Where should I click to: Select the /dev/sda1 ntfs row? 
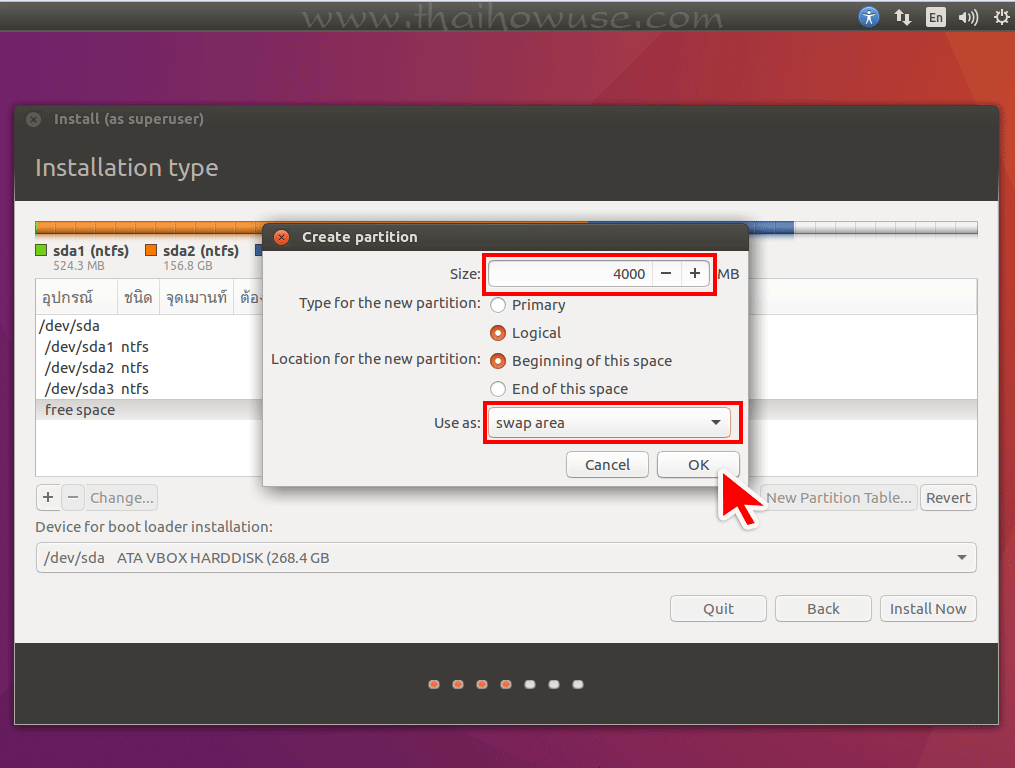(150, 347)
